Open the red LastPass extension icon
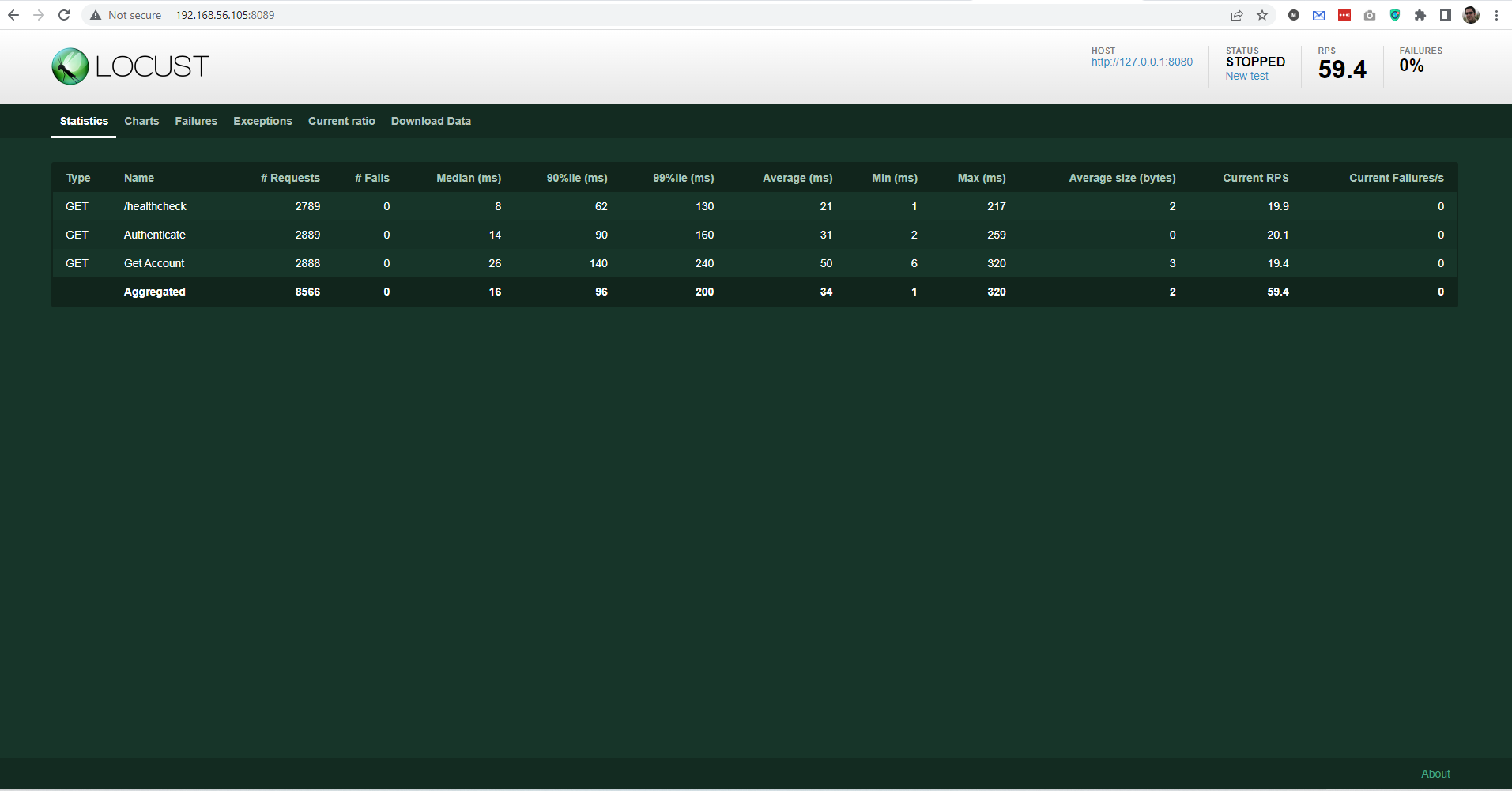Viewport: 1512px width, 791px height. (x=1344, y=15)
